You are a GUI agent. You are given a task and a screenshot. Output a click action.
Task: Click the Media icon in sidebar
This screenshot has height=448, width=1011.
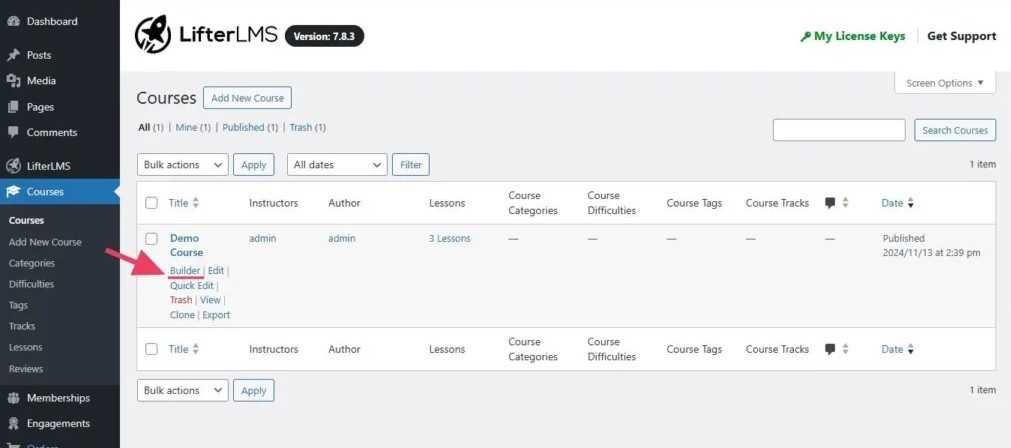tap(13, 81)
